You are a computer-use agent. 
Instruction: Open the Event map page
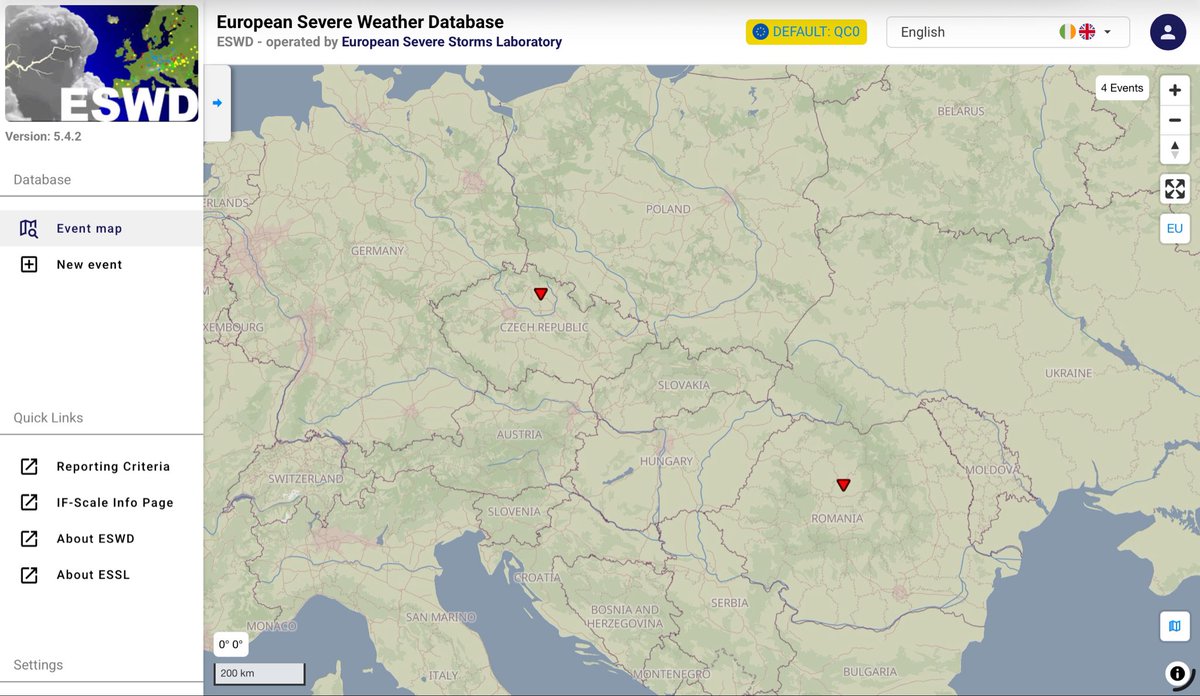coord(101,228)
